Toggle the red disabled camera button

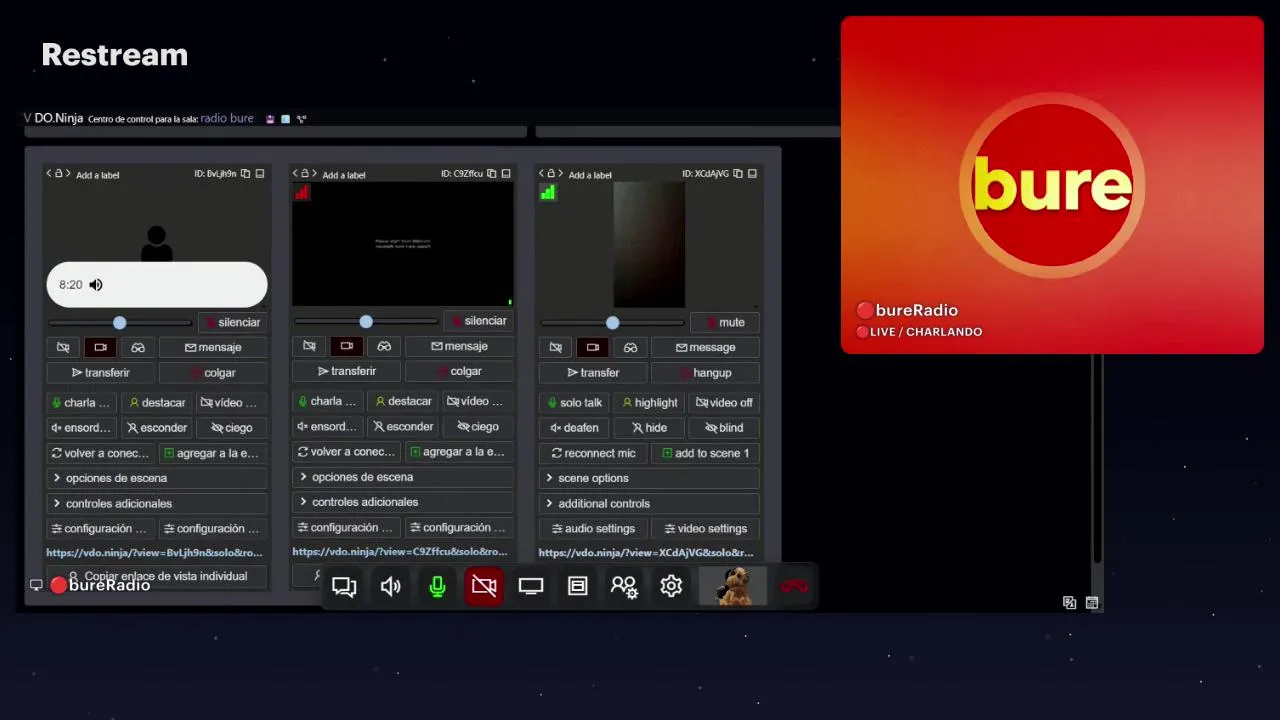click(x=484, y=587)
